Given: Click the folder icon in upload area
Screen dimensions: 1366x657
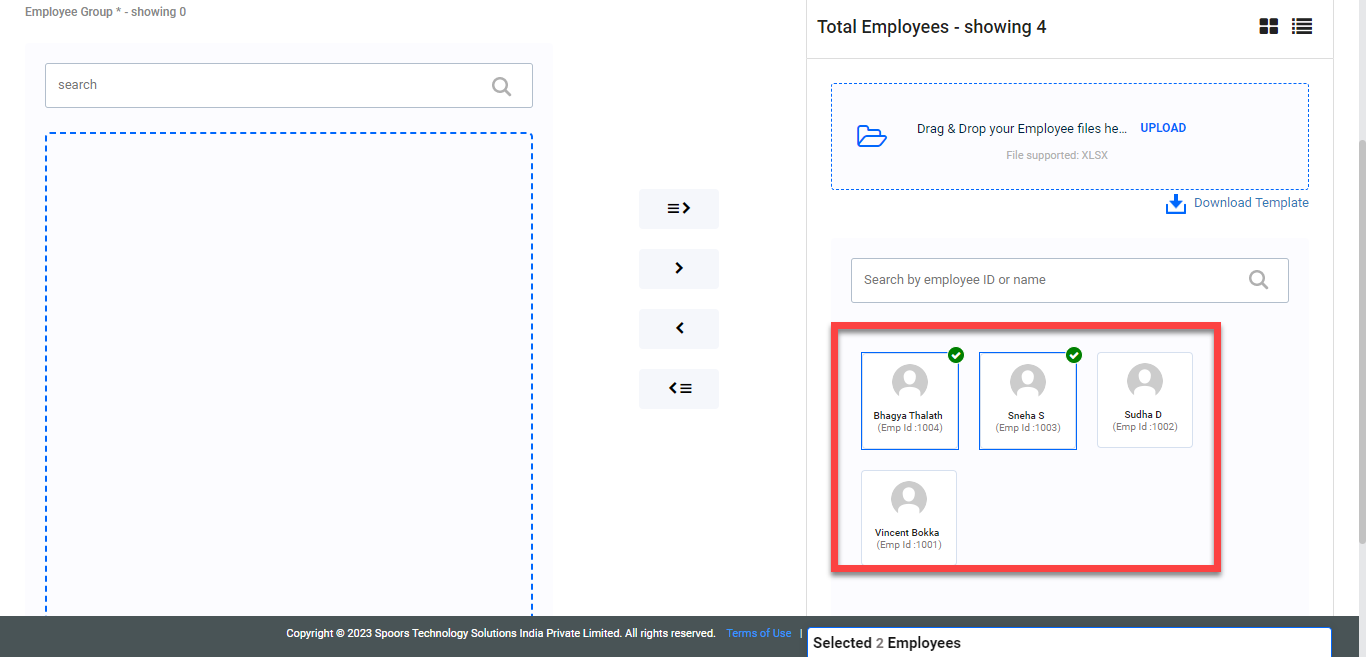Looking at the screenshot, I should 872,136.
